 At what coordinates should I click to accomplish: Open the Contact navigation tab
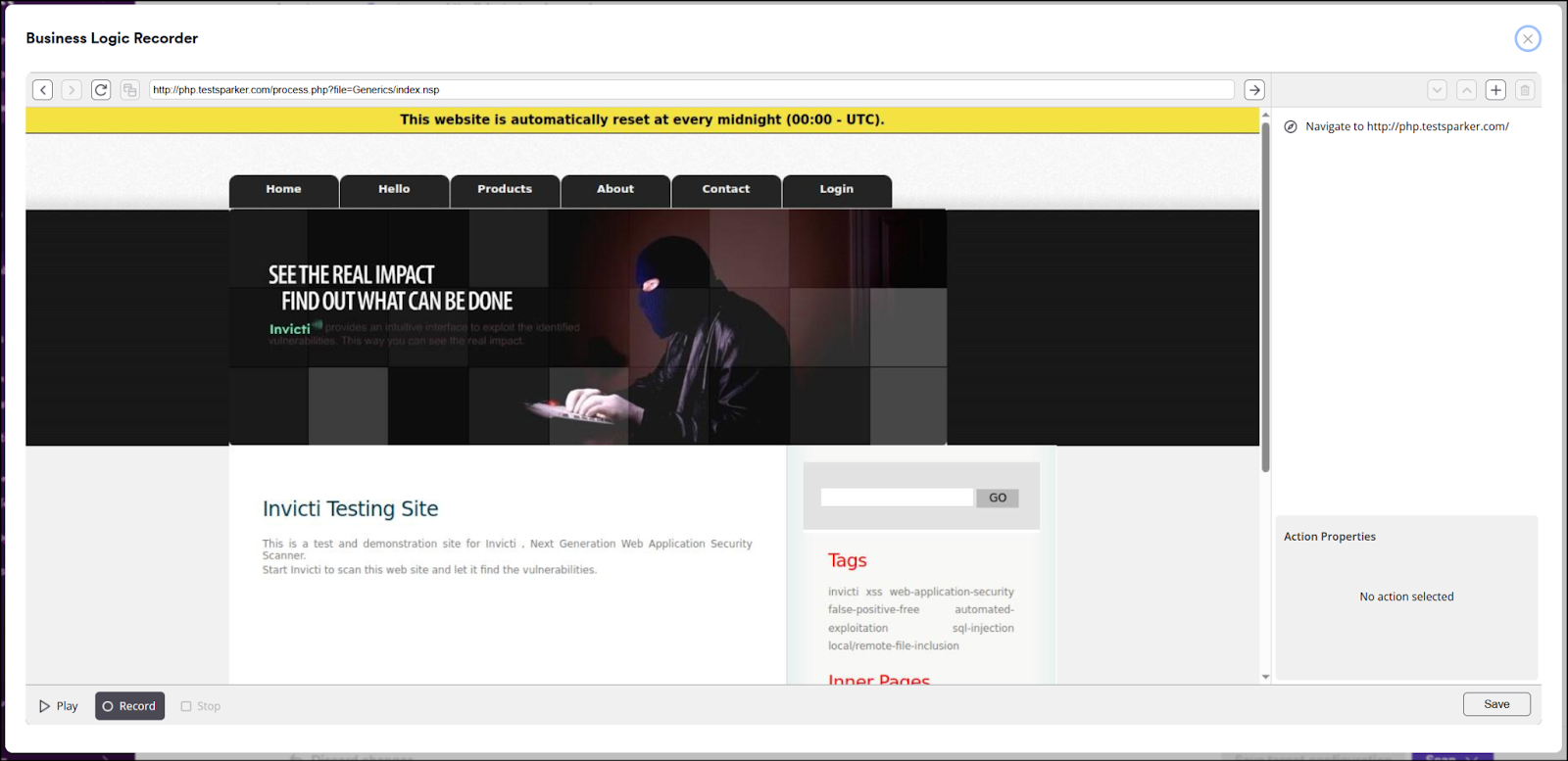coord(725,190)
